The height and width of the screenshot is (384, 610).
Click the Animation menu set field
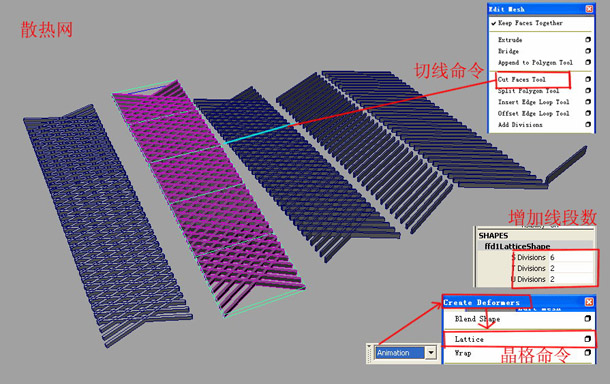pyautogui.click(x=400, y=353)
